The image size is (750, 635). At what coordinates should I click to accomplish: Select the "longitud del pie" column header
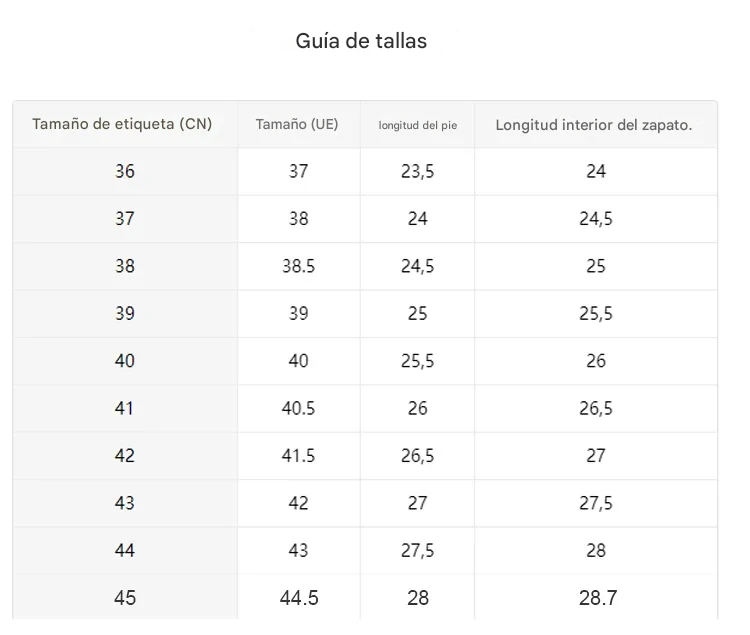[417, 126]
